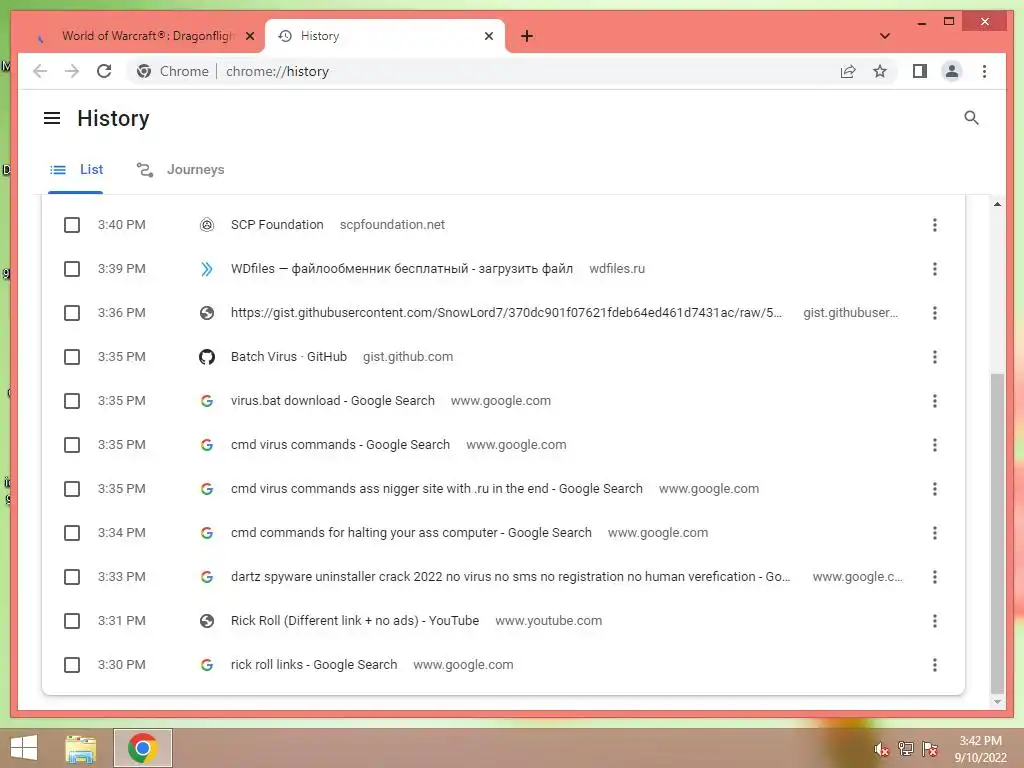Open the Windows Start button
This screenshot has height=768, width=1024.
click(x=24, y=748)
